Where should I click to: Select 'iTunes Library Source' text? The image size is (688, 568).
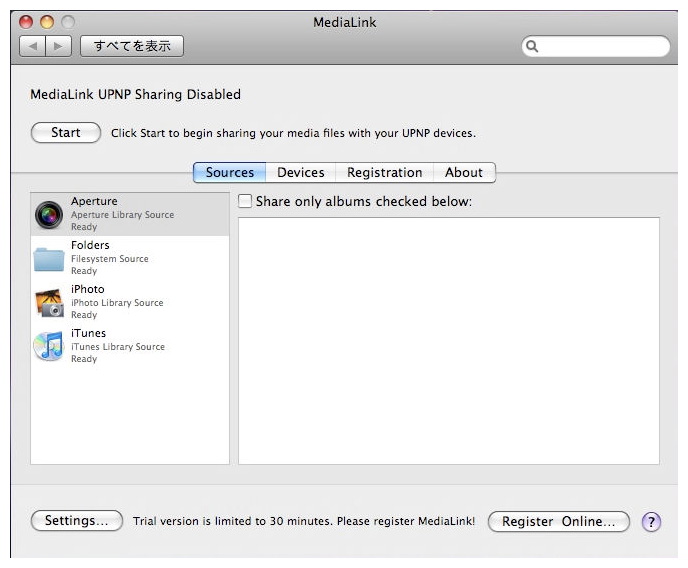coord(118,347)
